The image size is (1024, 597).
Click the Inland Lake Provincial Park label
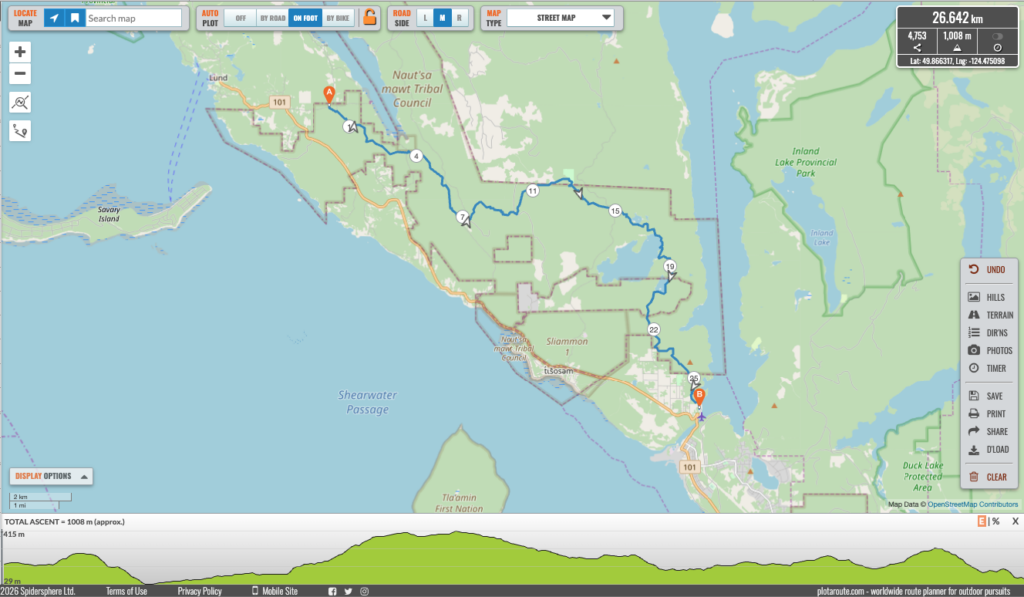pyautogui.click(x=805, y=162)
